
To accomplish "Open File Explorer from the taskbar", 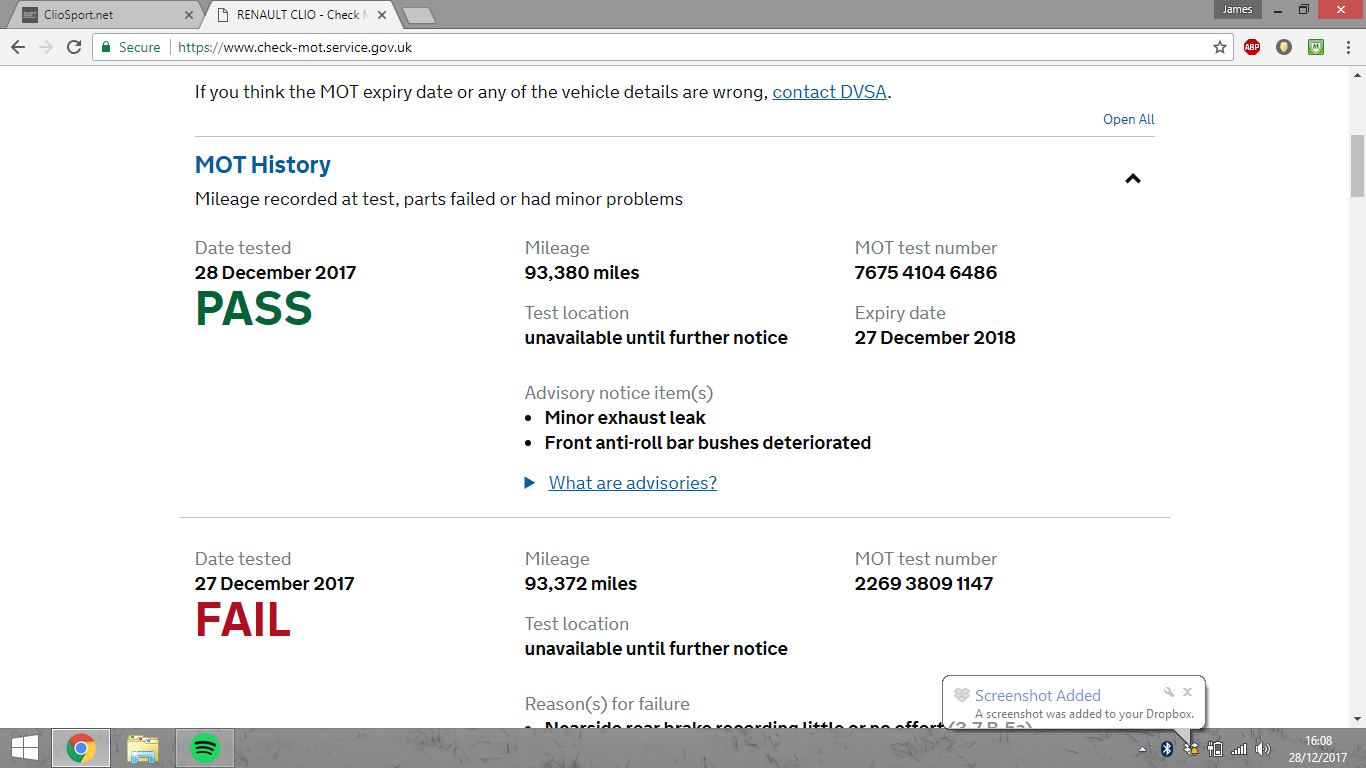I will point(143,748).
